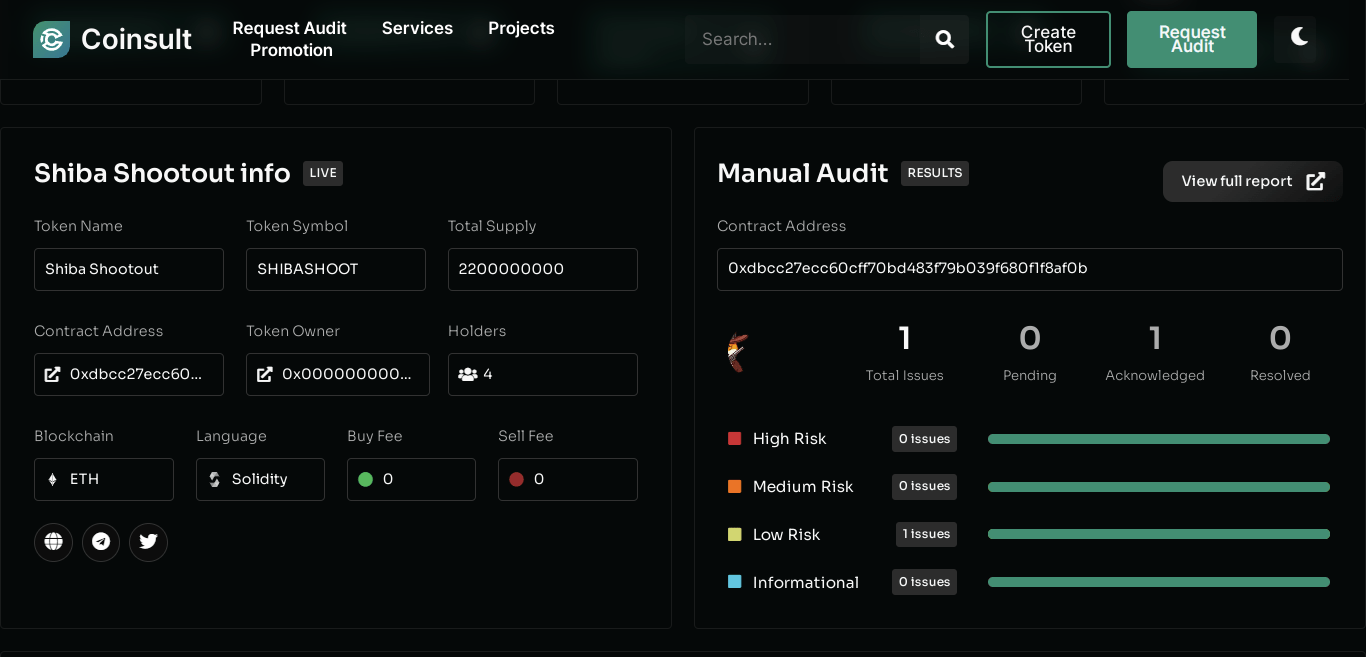Screen dimensions: 1366x657
Task: Click the High Risk label
Action: (790, 439)
